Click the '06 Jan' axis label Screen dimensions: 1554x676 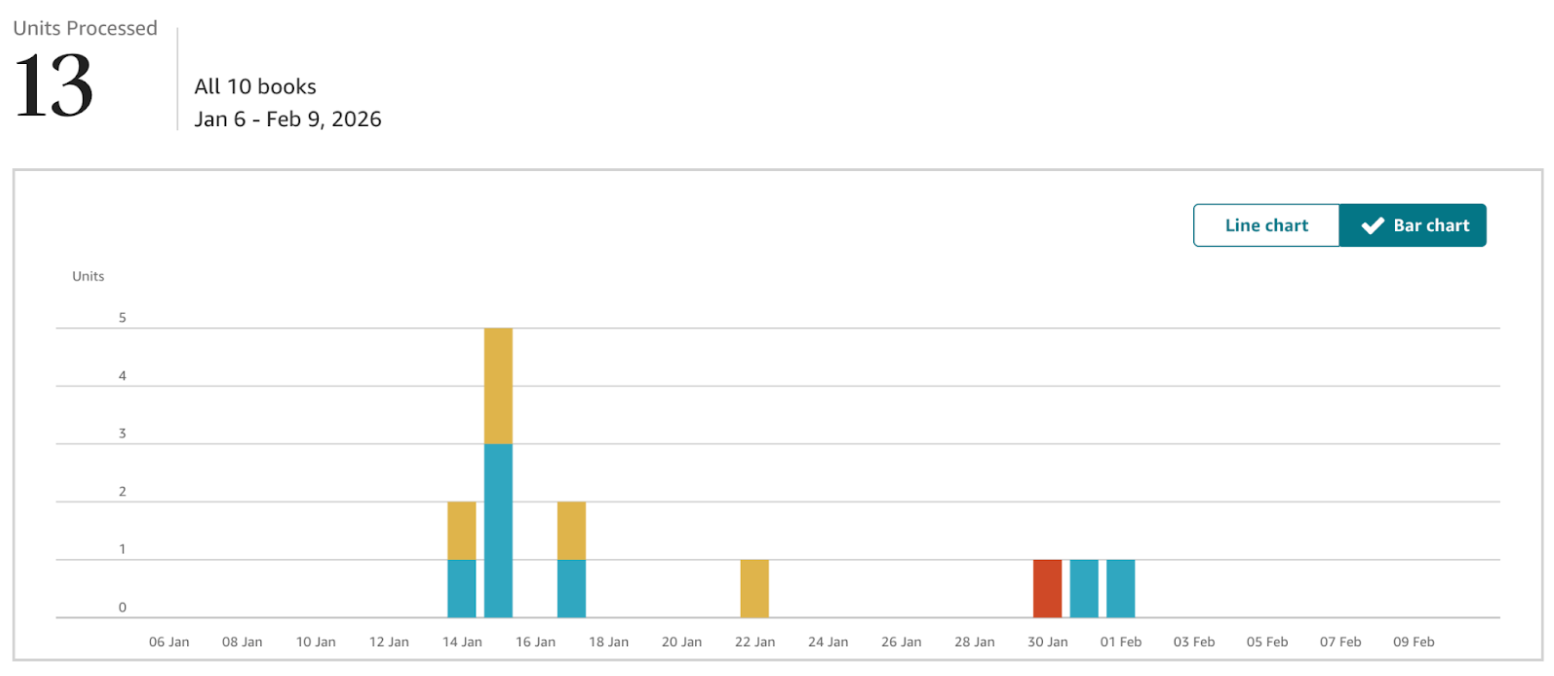coord(169,642)
